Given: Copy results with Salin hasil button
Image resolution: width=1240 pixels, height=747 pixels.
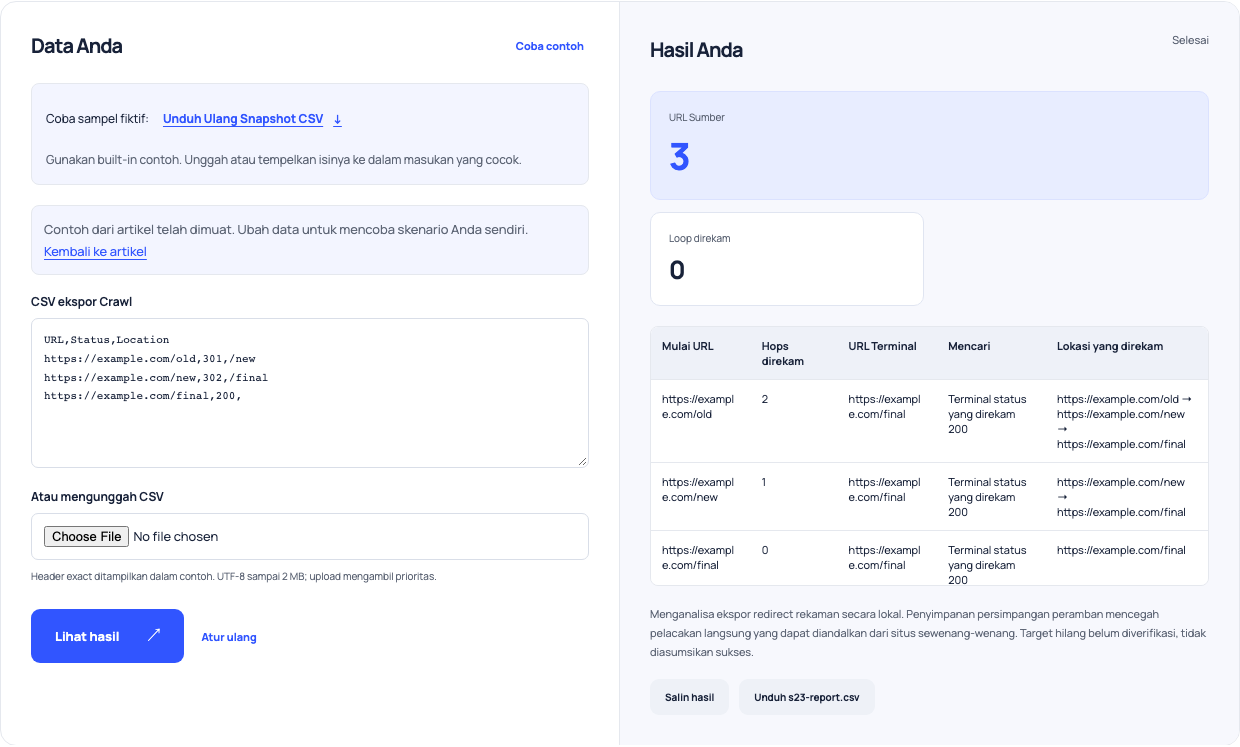Looking at the screenshot, I should click(690, 697).
